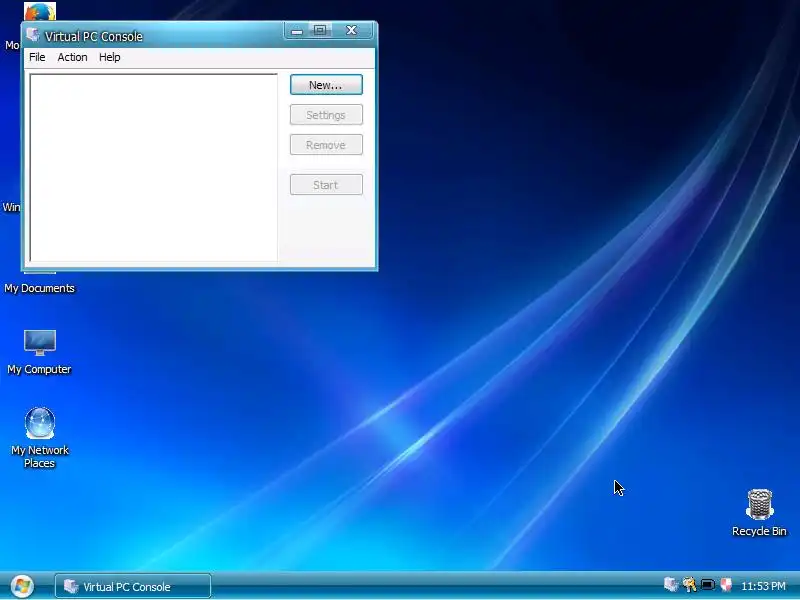Click the Virtual PC Console title bar icon

point(33,35)
